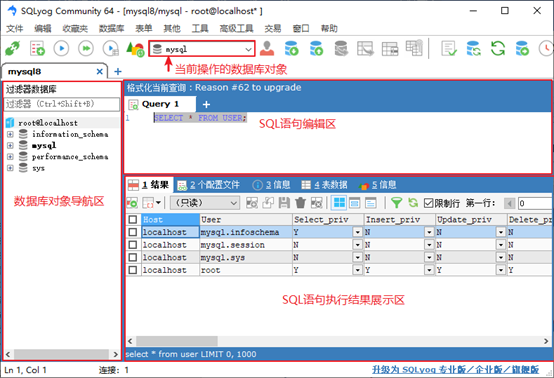Viewport: 554px width, 378px height.
Task: Click database icon with green up arrow
Action: (316, 48)
